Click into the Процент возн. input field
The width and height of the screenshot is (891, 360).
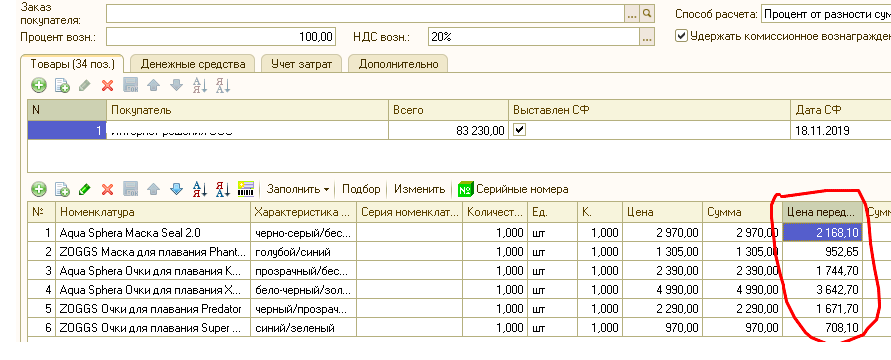[x=221, y=37]
